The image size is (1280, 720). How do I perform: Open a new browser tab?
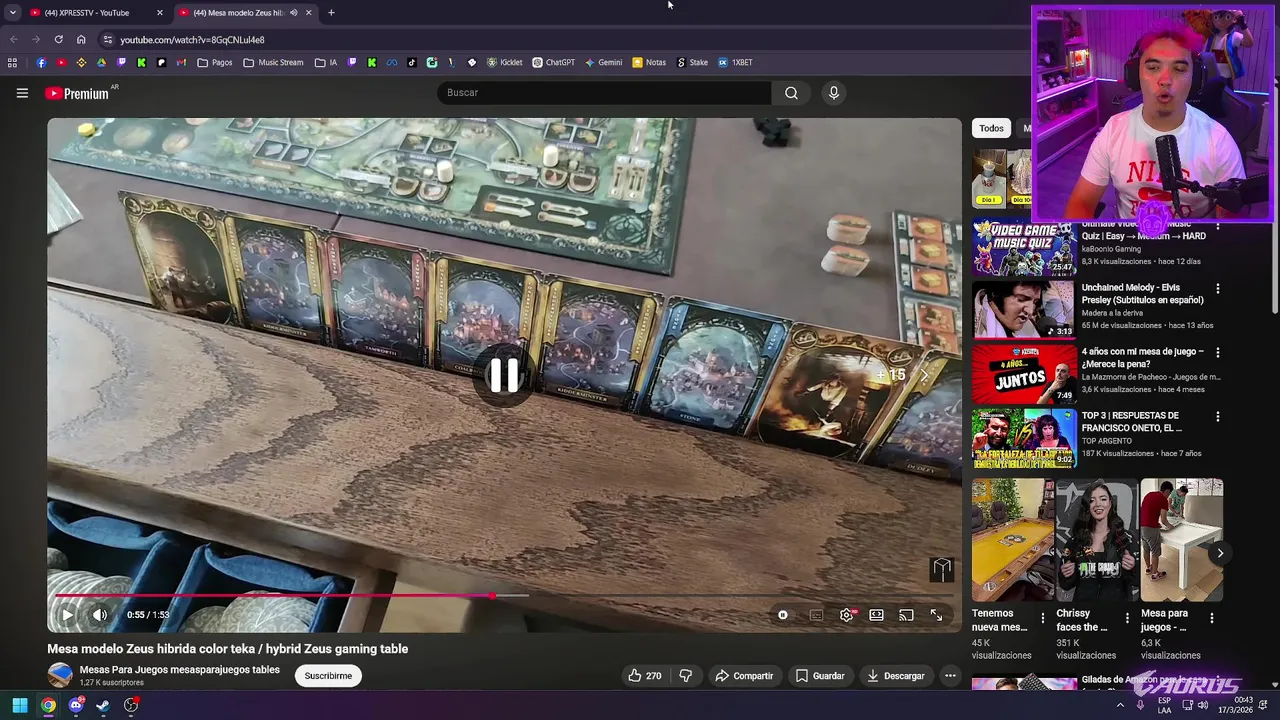[x=331, y=13]
